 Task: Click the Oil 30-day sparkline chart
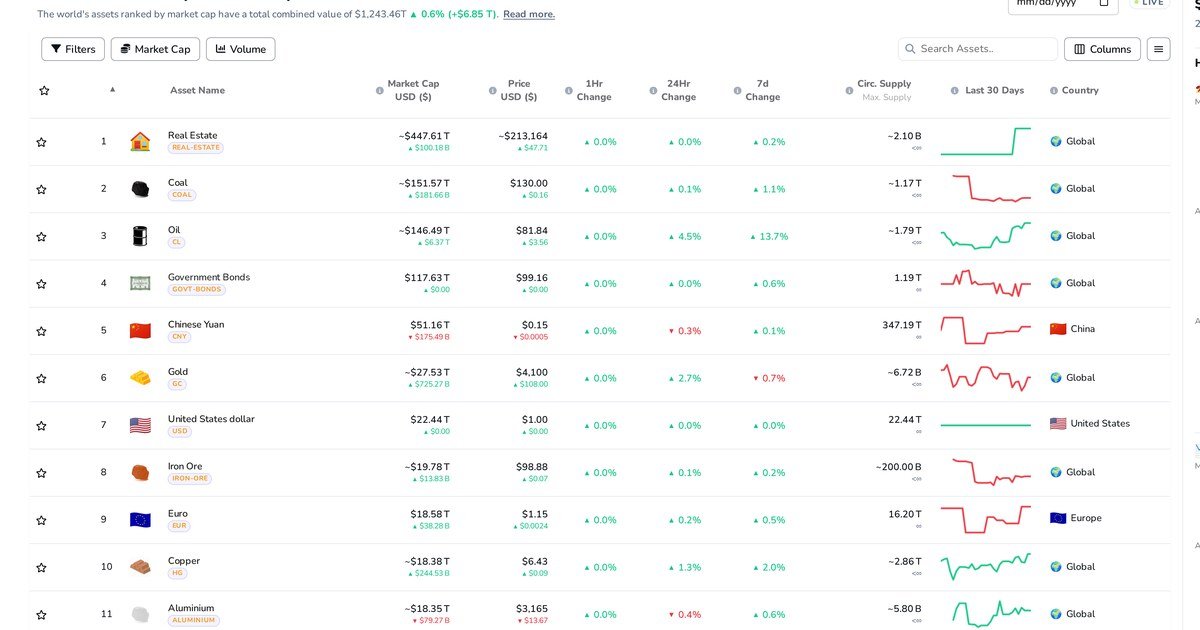point(985,236)
